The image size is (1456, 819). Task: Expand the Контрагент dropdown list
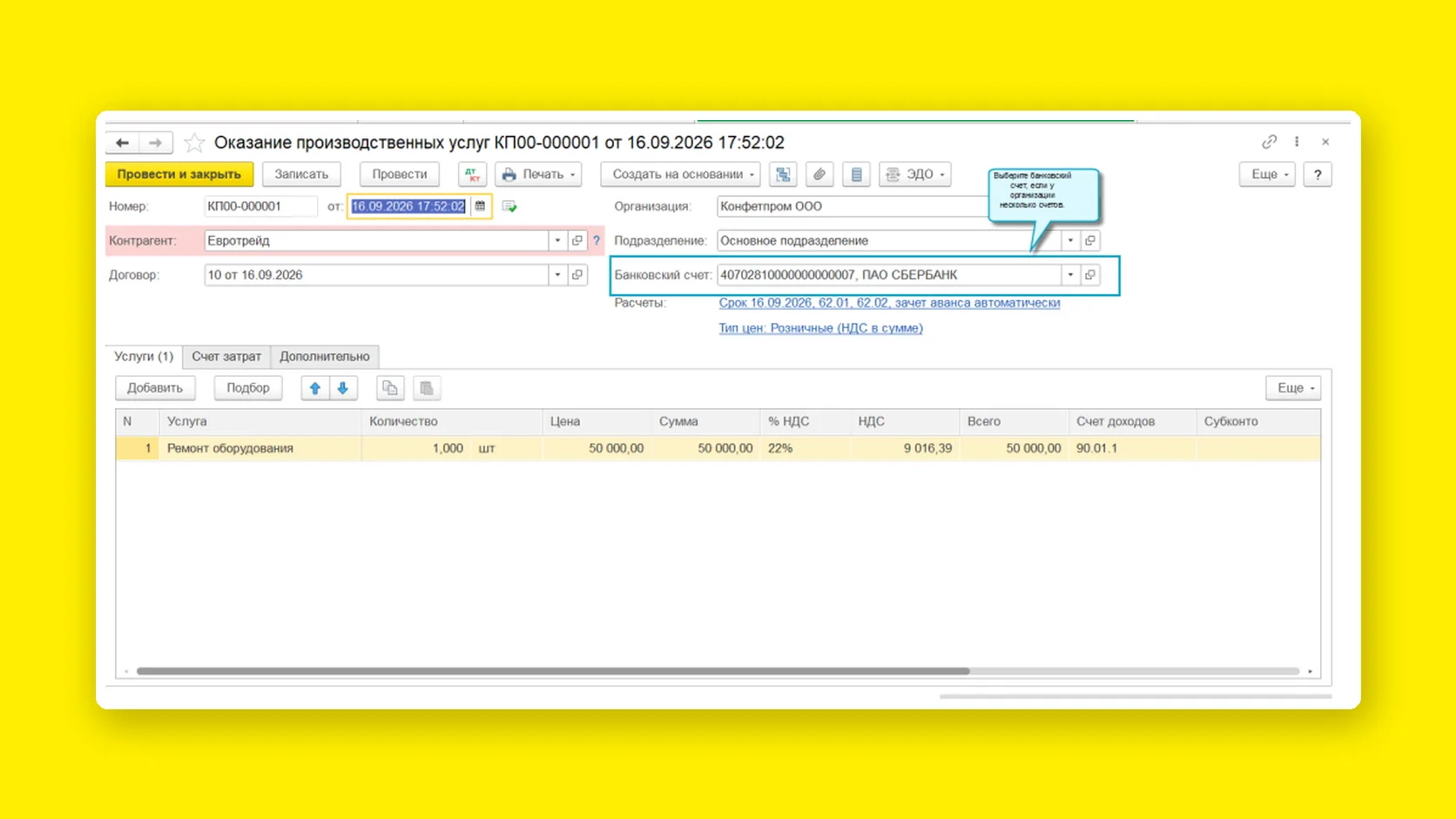point(557,240)
